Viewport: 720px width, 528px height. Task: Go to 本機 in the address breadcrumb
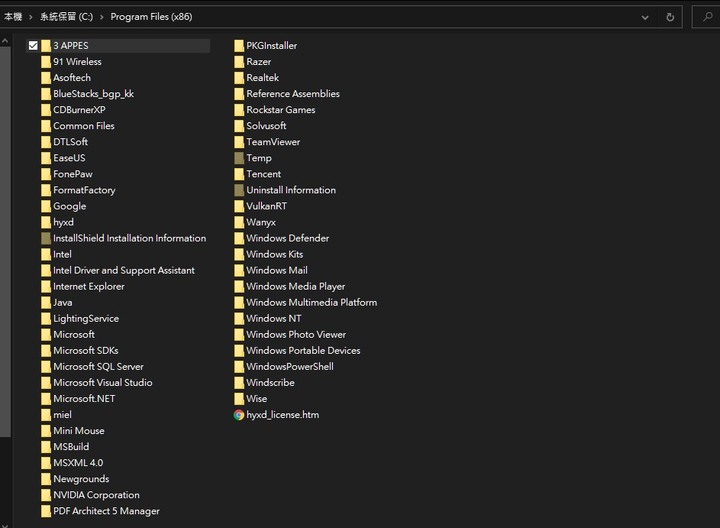(13, 17)
